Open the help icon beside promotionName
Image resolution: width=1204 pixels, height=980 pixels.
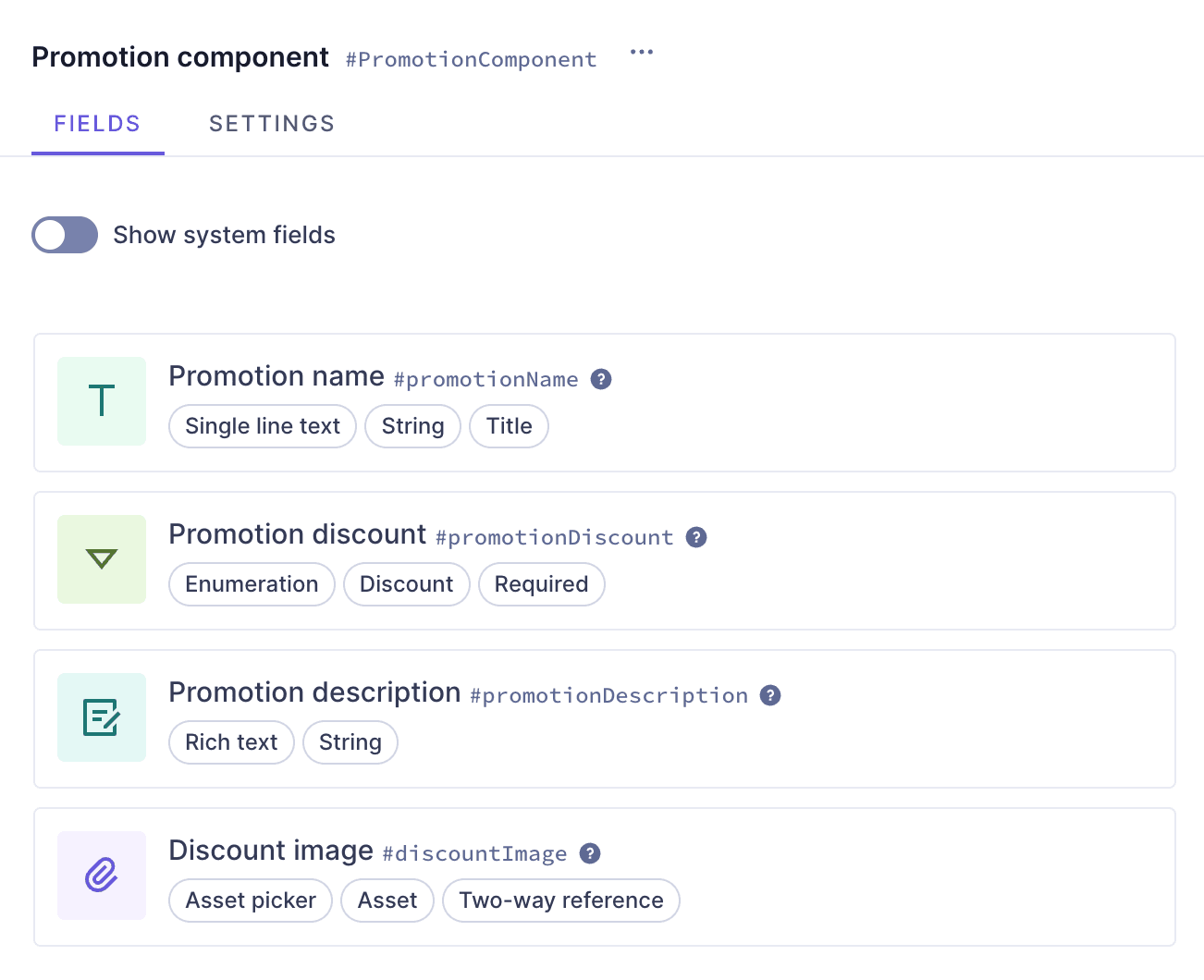click(600, 379)
